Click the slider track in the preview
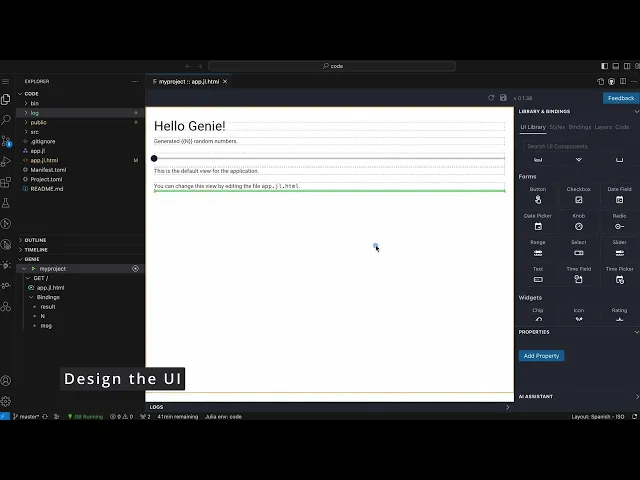640x480 pixels. click(329, 158)
